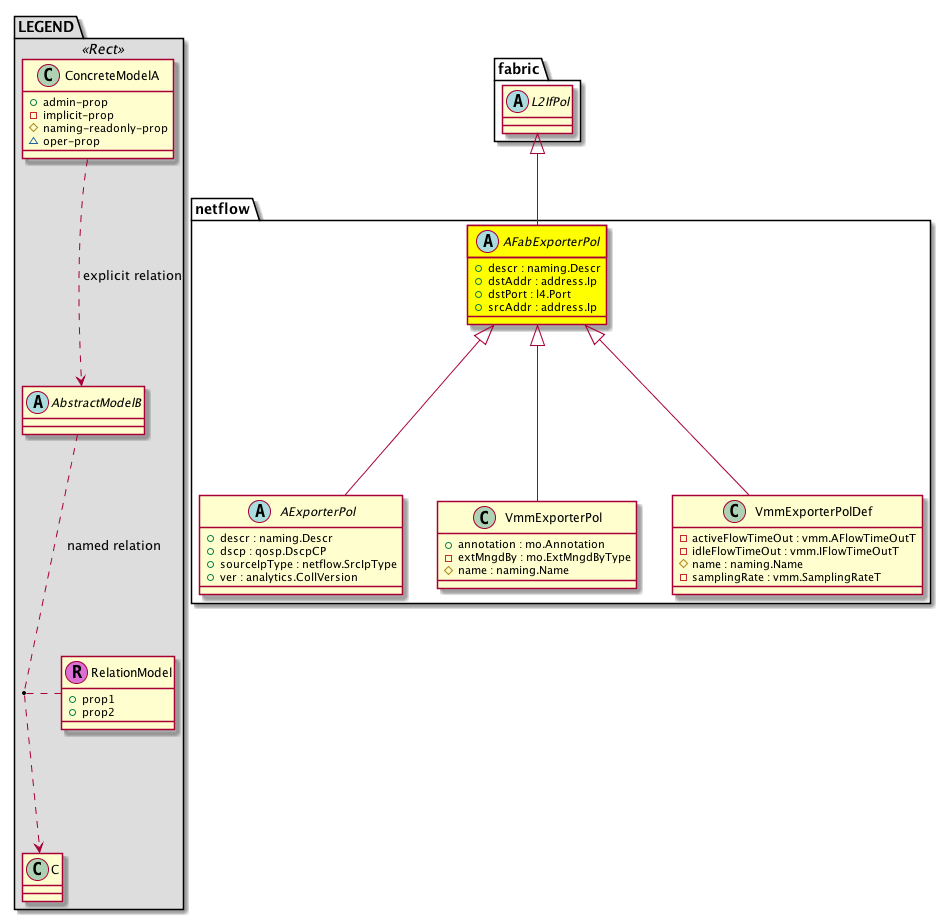Select the fabric package tab
Image resolution: width=951 pixels, height=920 pixels.
[x=517, y=69]
